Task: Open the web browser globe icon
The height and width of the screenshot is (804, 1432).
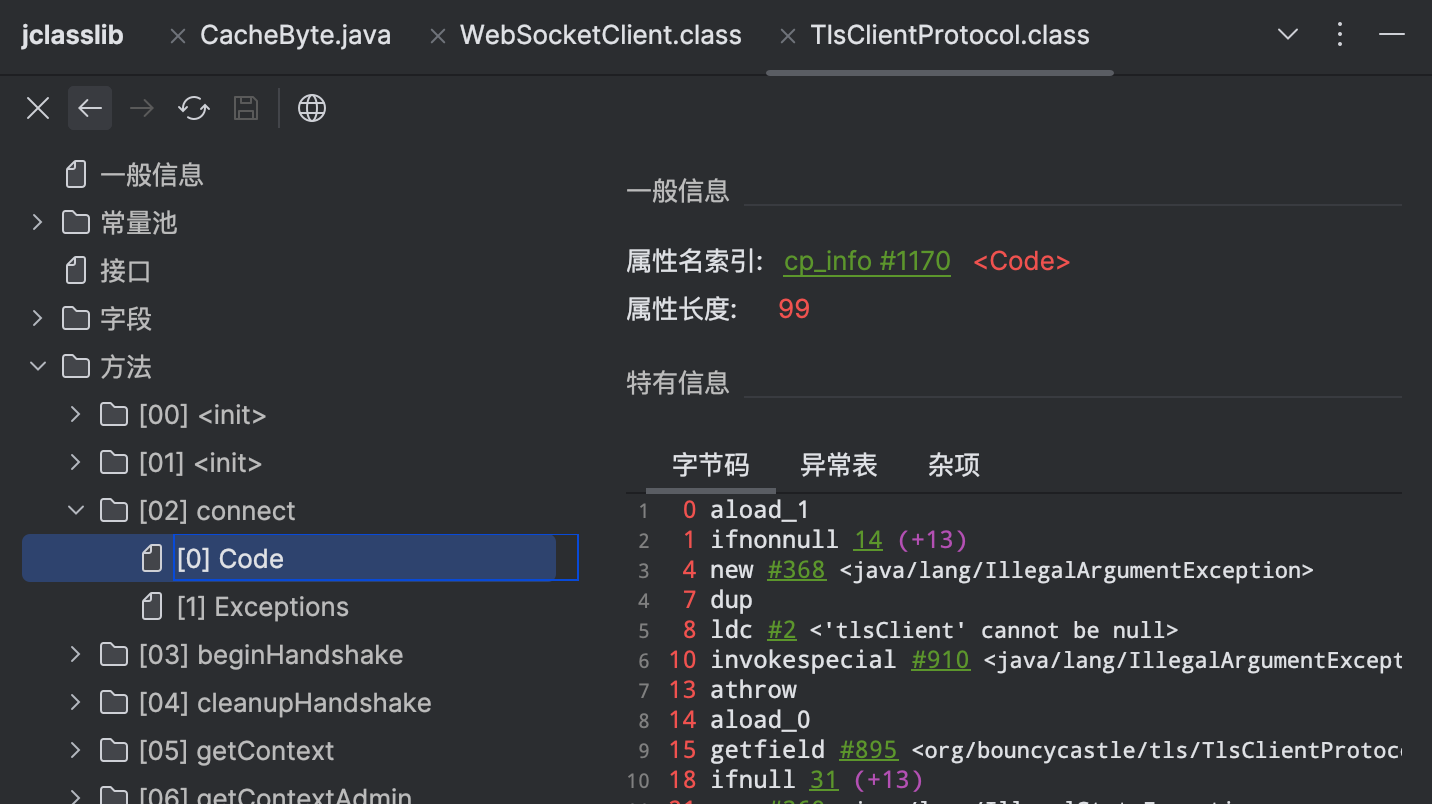Action: (x=312, y=108)
